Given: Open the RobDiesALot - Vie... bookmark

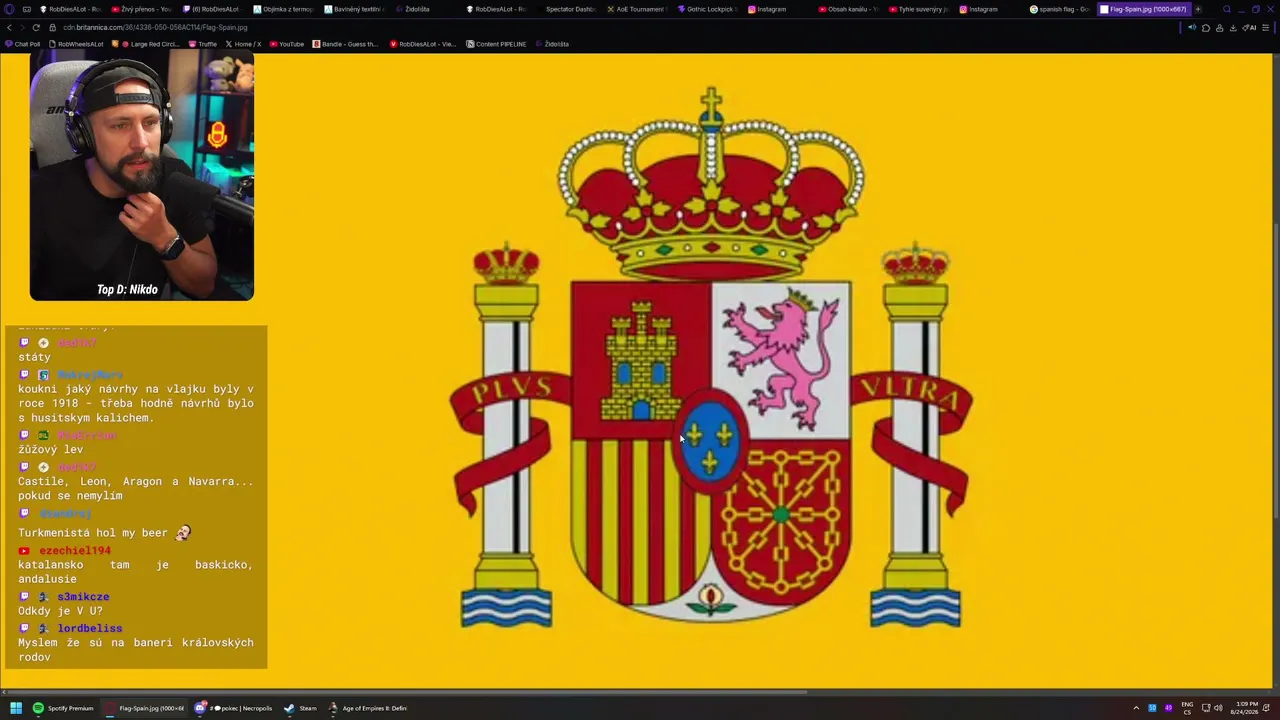Looking at the screenshot, I should pyautogui.click(x=423, y=44).
